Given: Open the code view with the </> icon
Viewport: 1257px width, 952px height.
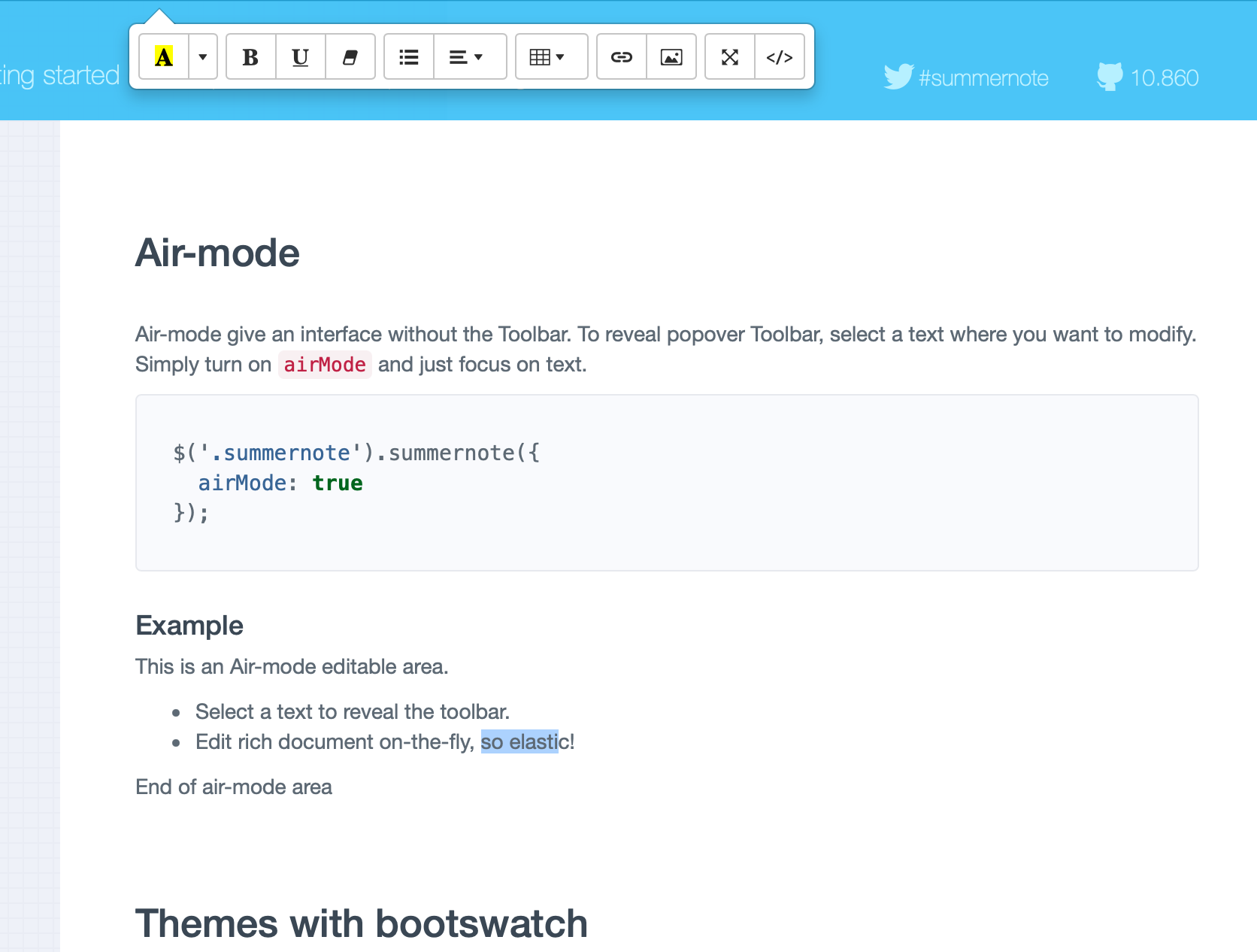Looking at the screenshot, I should coord(779,56).
